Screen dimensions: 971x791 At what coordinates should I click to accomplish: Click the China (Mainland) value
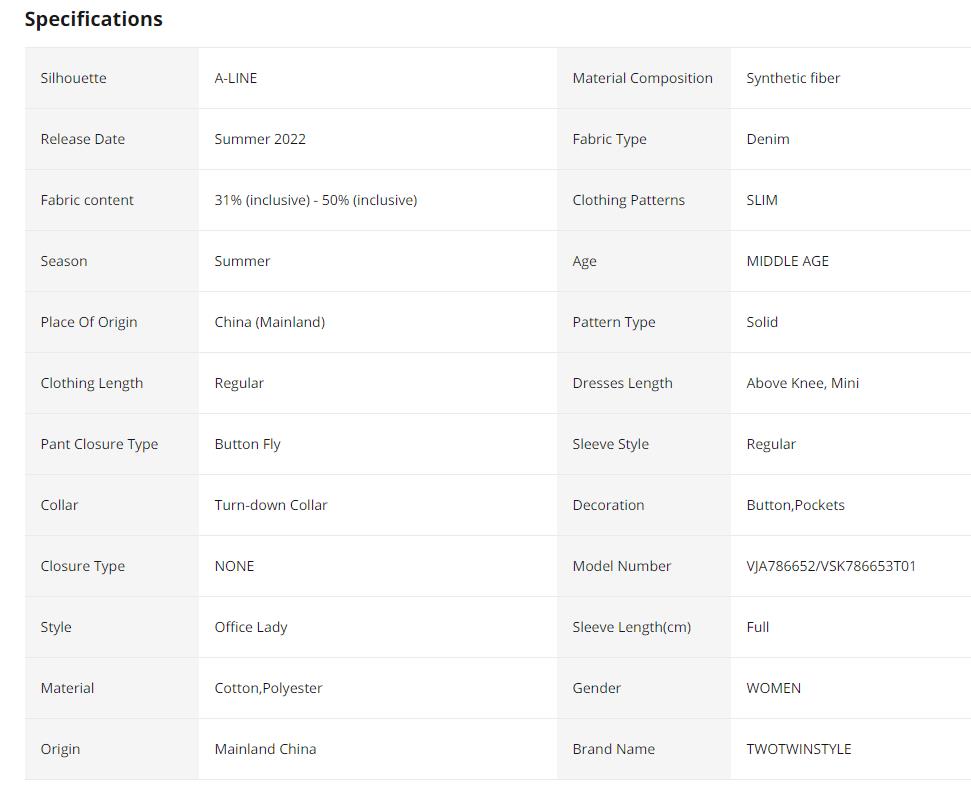269,322
